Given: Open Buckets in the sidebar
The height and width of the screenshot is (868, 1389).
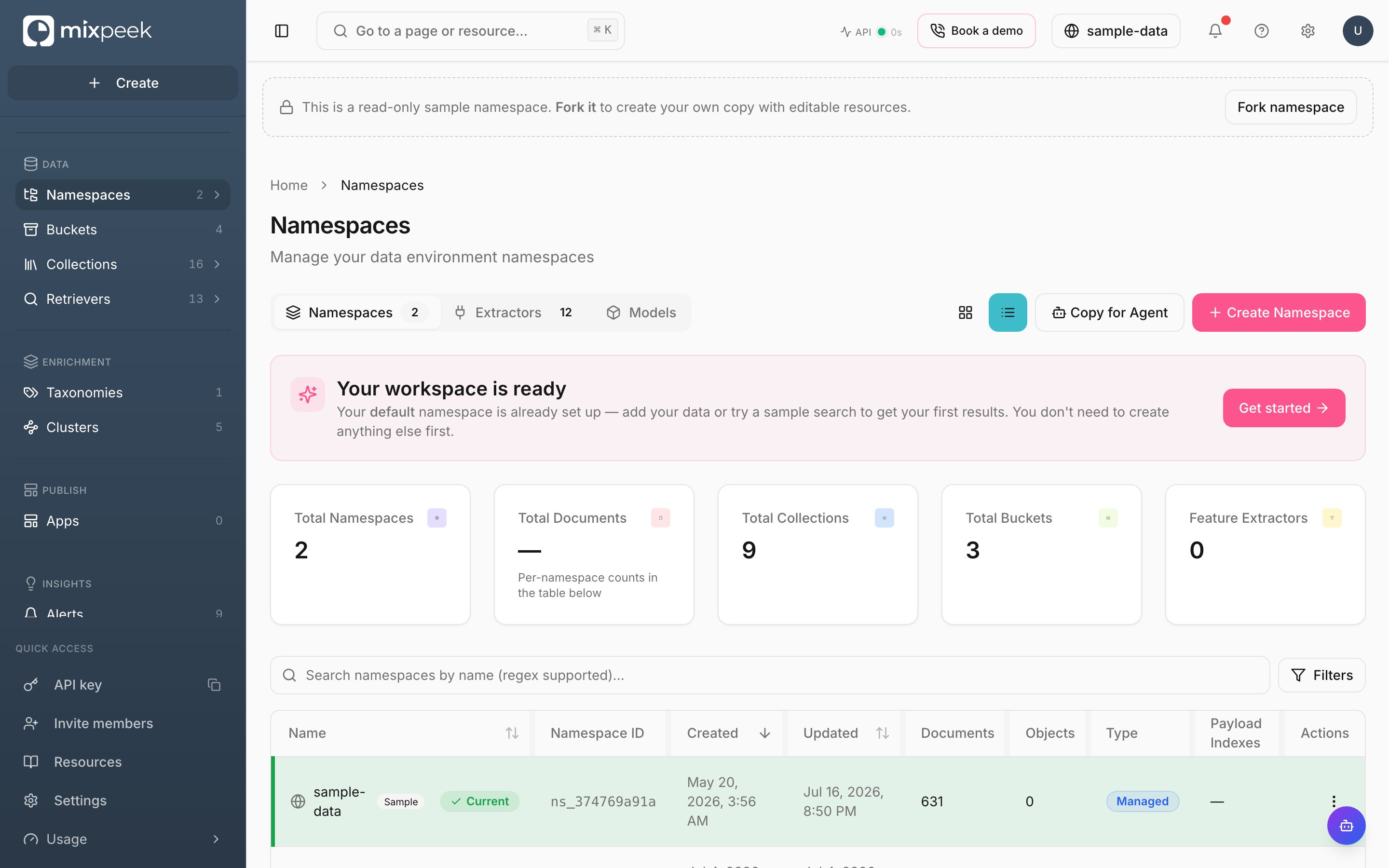Looking at the screenshot, I should pyautogui.click(x=123, y=230).
